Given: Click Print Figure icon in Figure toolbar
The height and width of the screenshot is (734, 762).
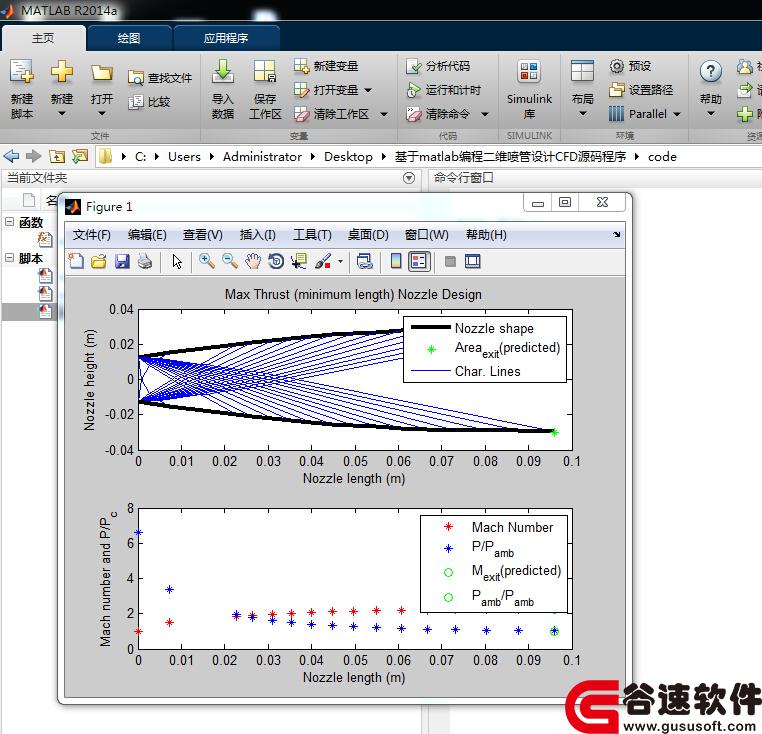Looking at the screenshot, I should click(x=145, y=262).
